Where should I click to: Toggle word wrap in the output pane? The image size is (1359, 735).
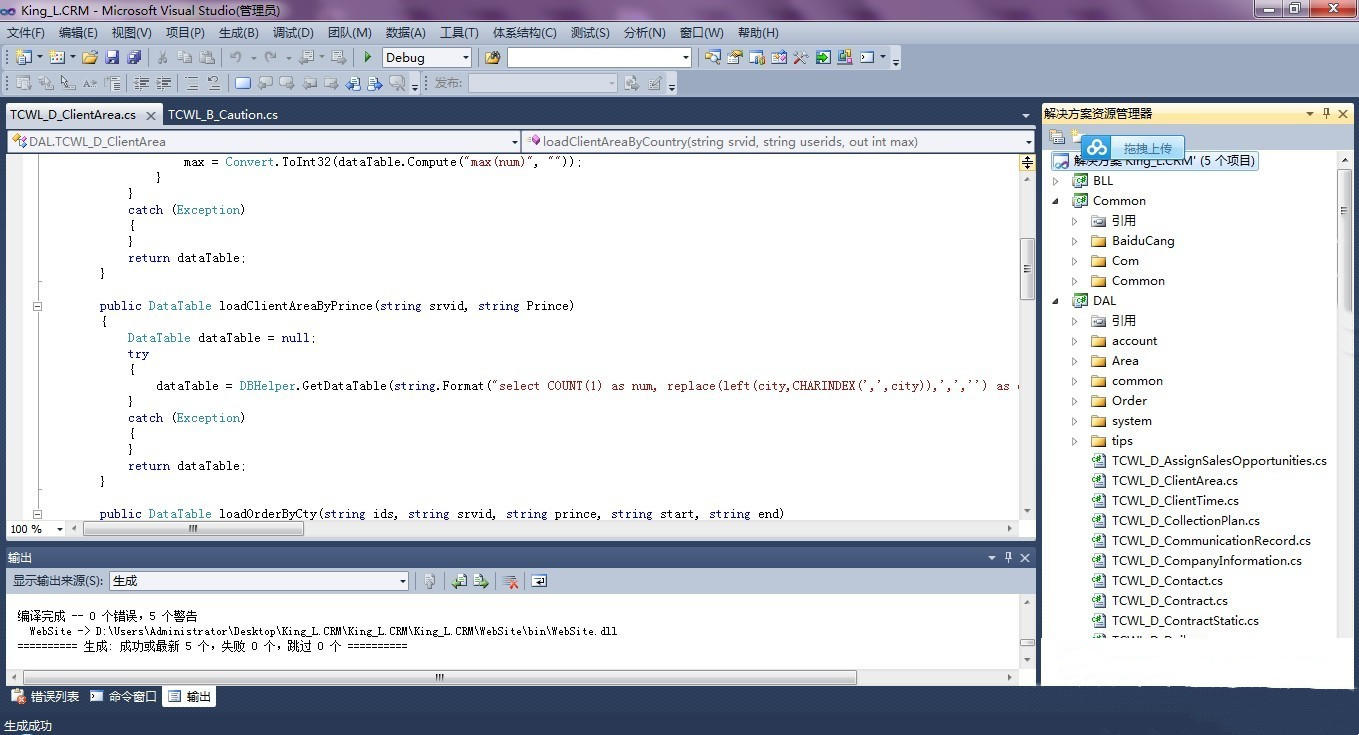[x=539, y=581]
